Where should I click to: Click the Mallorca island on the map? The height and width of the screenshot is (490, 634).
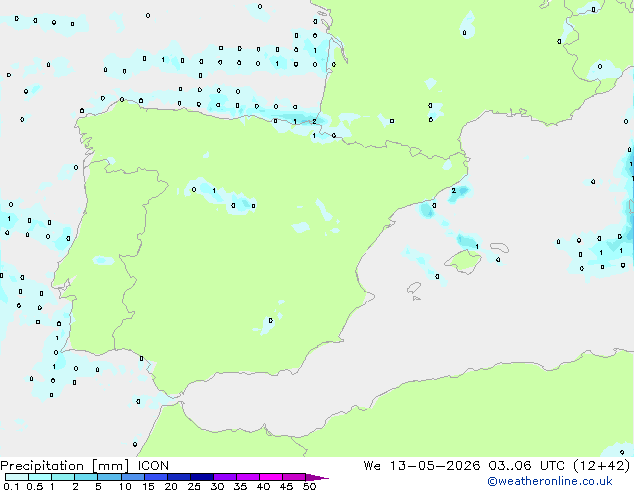click(x=463, y=262)
